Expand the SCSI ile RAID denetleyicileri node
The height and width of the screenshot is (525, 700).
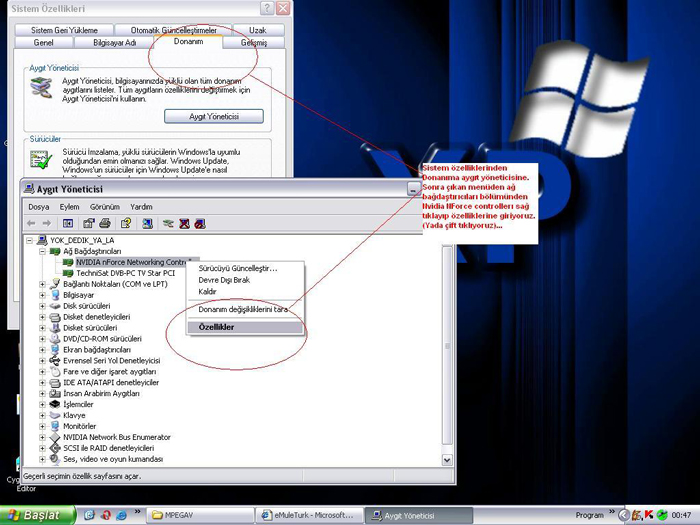(42, 448)
